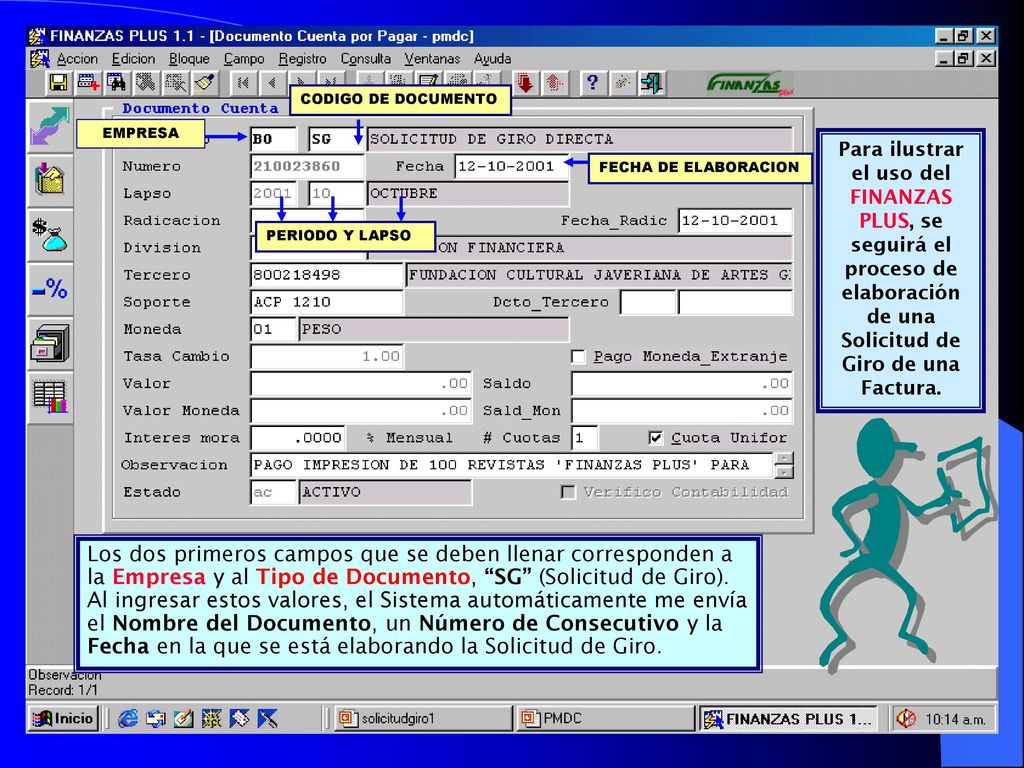Click the Observacion field down arrow
This screenshot has height=768, width=1024.
(x=784, y=472)
